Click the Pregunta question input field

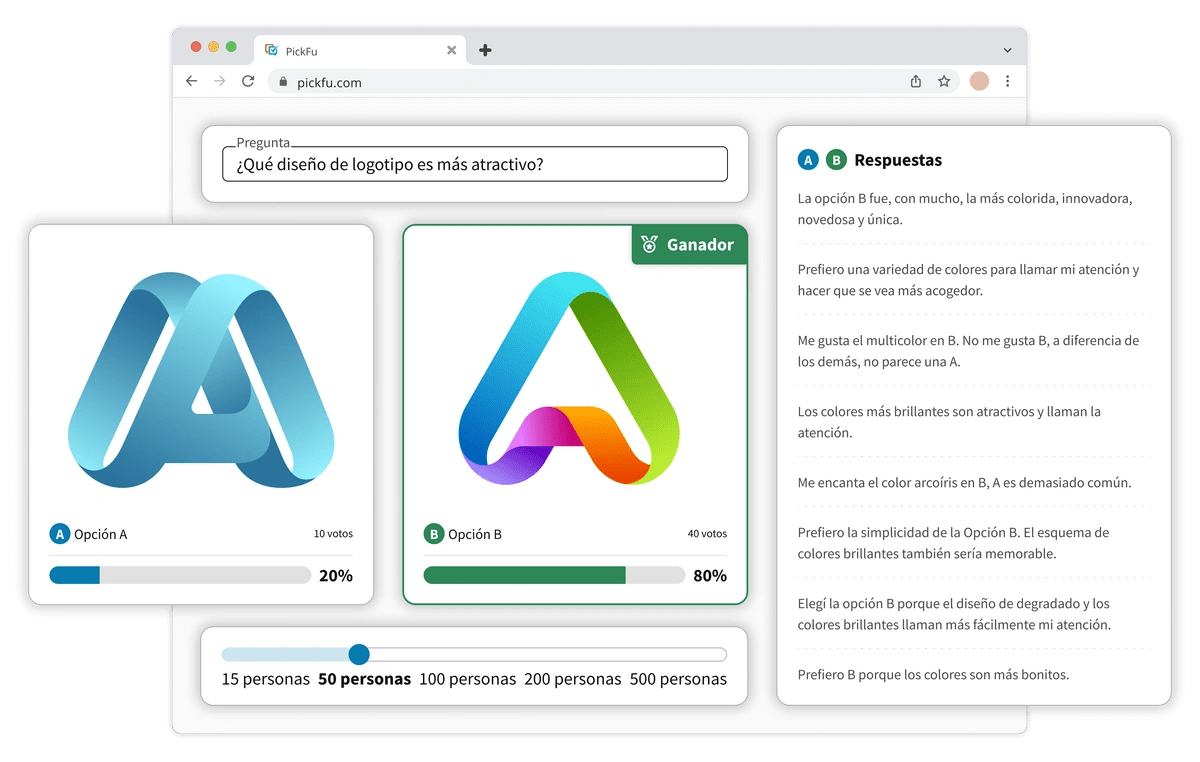[x=475, y=164]
